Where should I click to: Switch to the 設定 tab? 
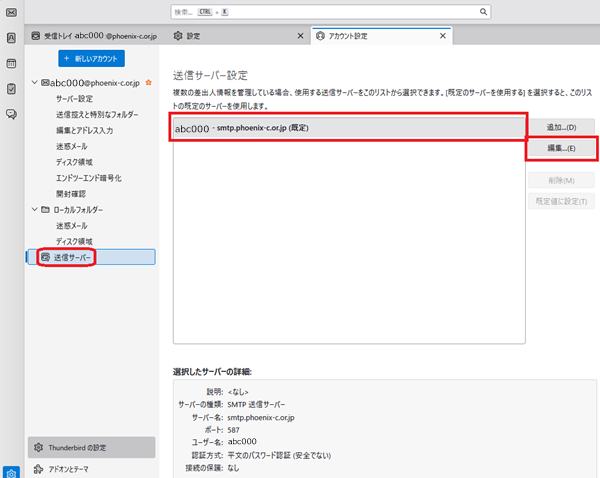(230, 35)
